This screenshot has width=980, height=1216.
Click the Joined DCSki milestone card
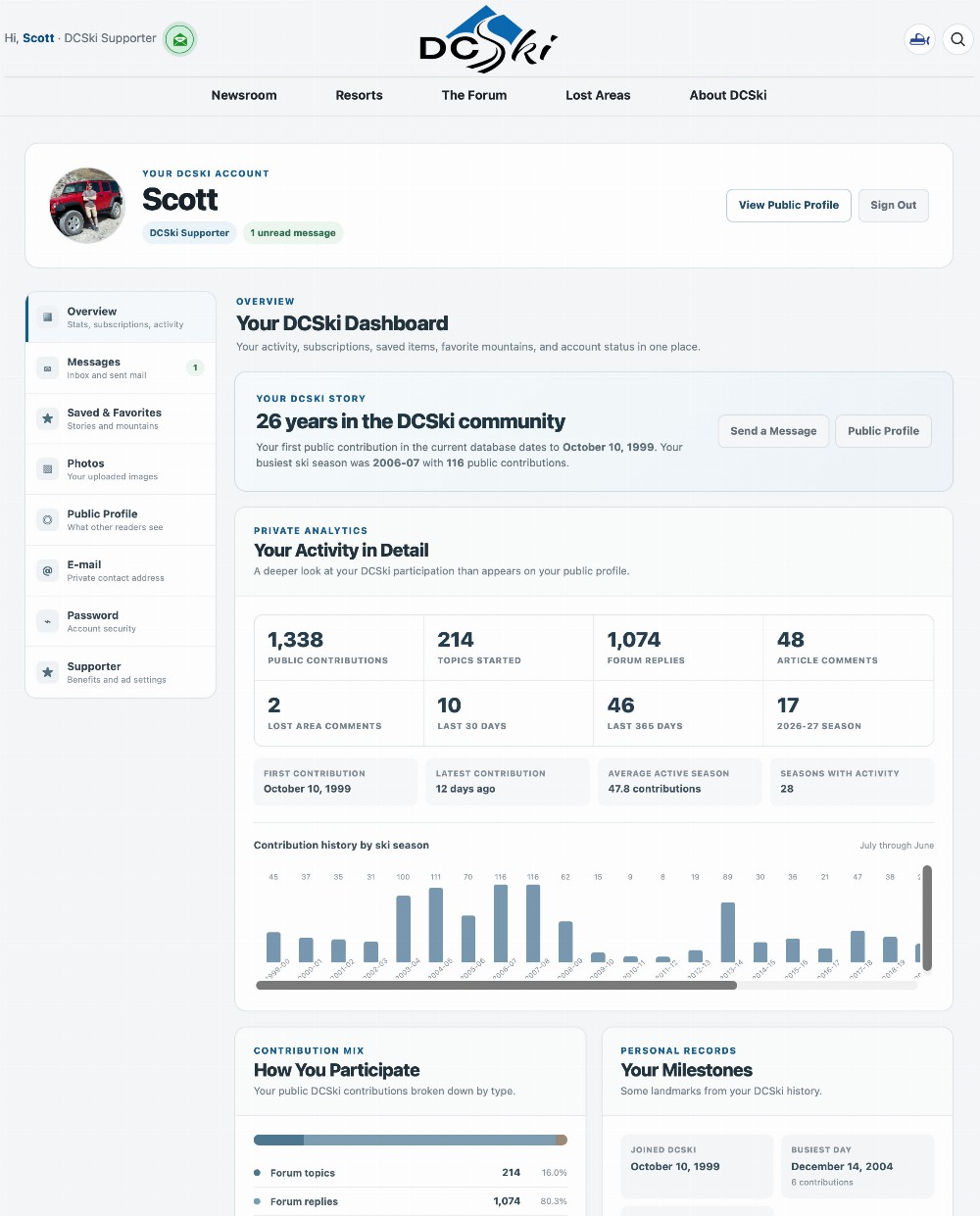[697, 1166]
